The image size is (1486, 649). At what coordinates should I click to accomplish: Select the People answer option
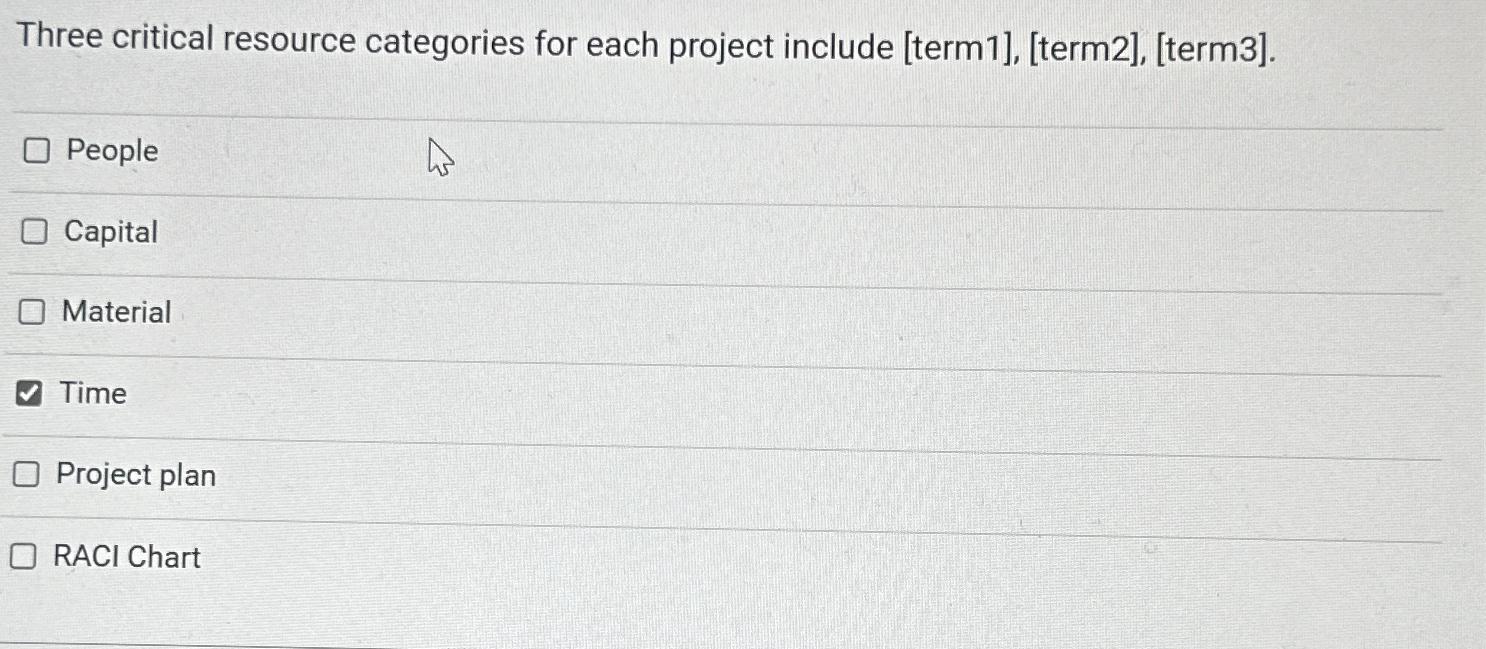(110, 152)
